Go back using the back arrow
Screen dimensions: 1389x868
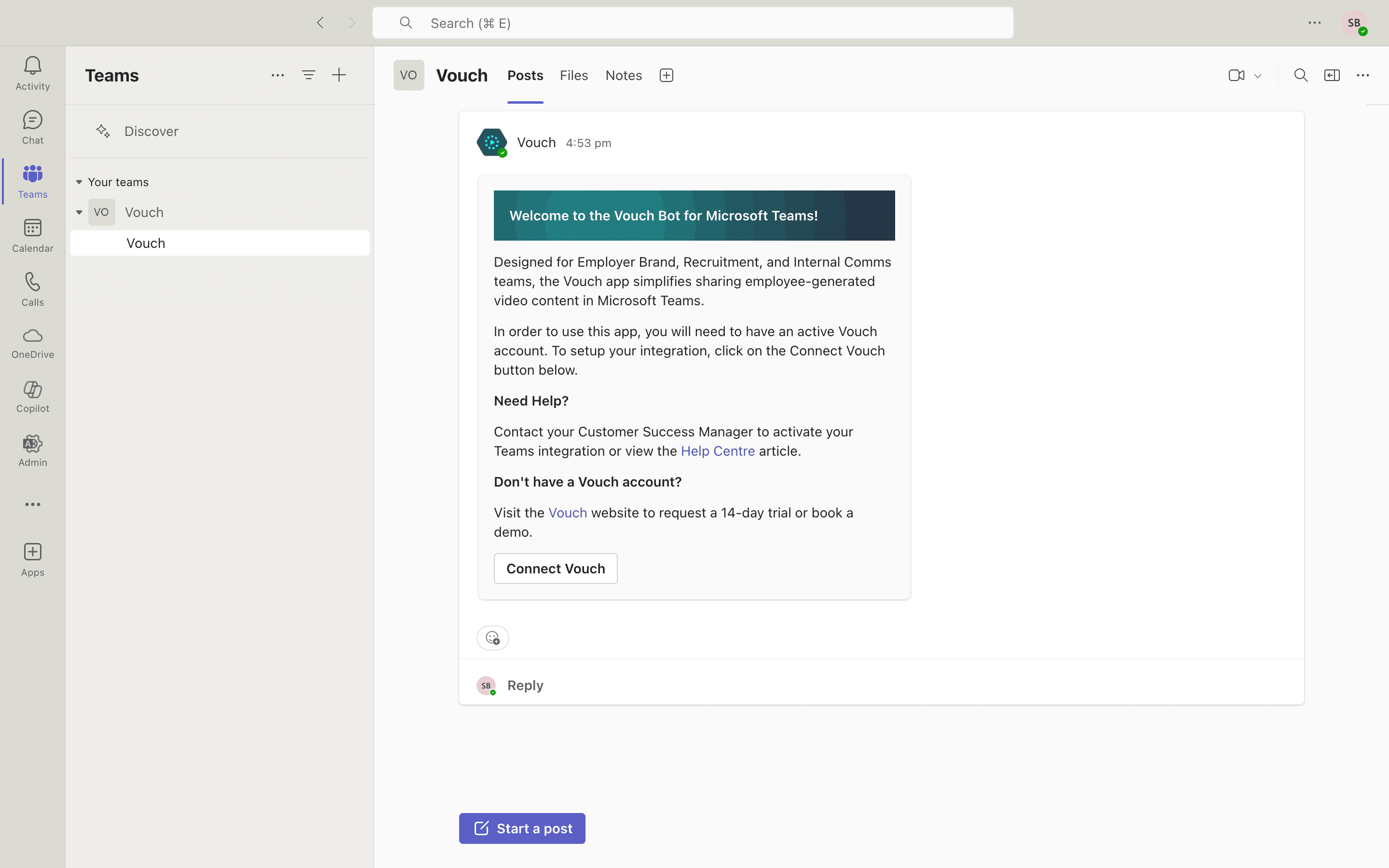pyautogui.click(x=320, y=23)
